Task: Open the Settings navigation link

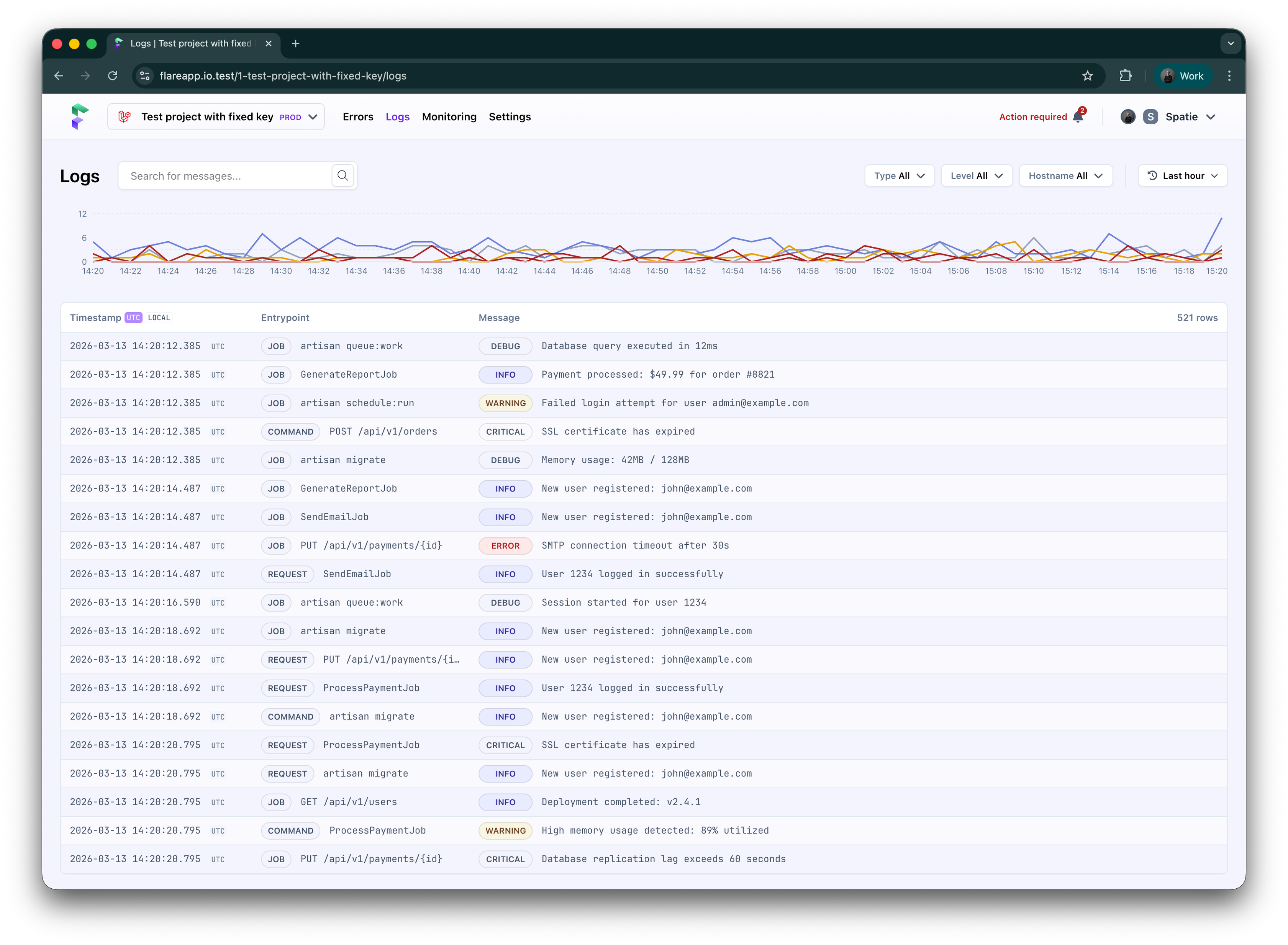Action: (x=510, y=117)
